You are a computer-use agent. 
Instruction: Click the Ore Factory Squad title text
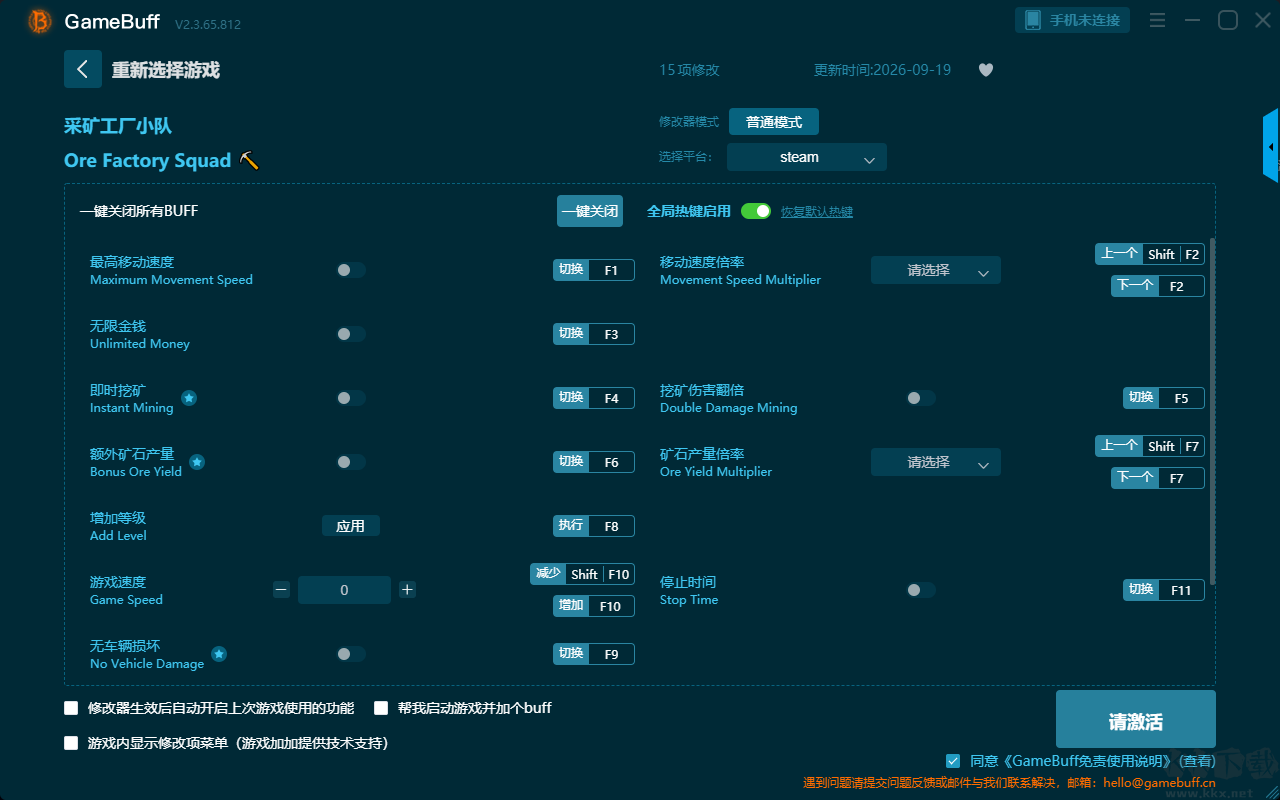point(148,160)
